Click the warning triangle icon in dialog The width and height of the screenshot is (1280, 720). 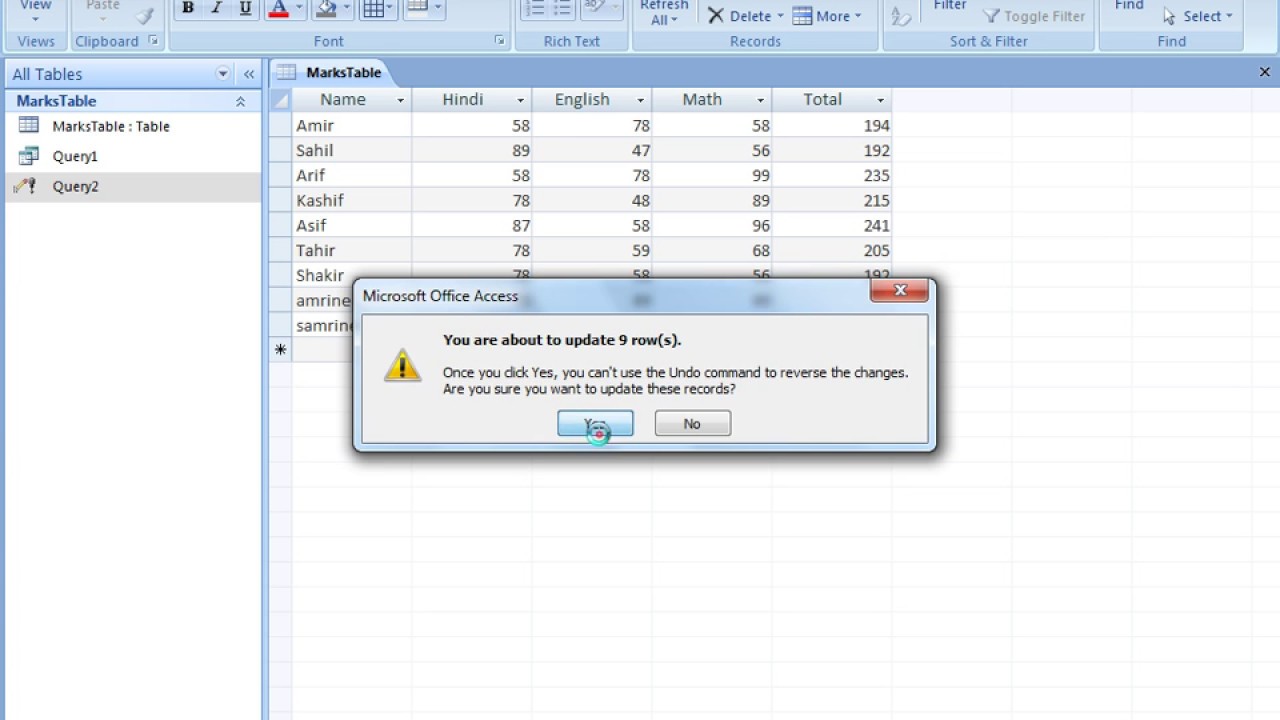(402, 365)
